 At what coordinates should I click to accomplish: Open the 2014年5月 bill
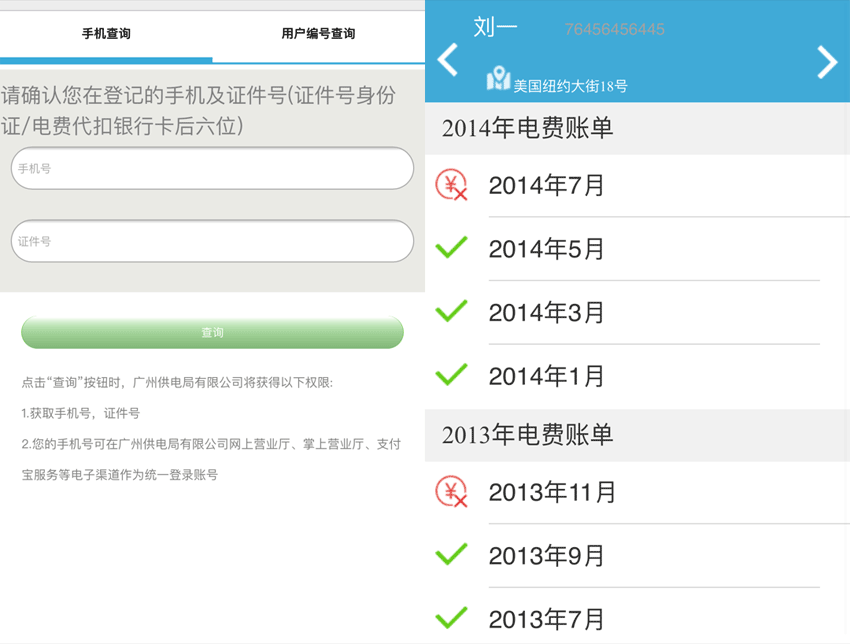tap(546, 248)
